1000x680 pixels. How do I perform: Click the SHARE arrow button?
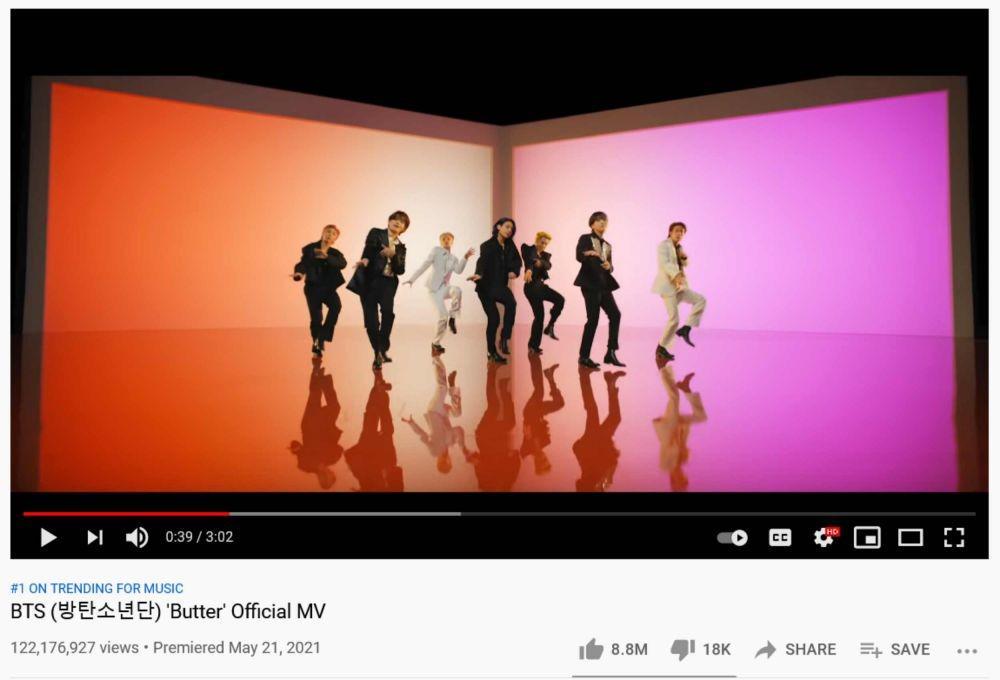point(795,649)
